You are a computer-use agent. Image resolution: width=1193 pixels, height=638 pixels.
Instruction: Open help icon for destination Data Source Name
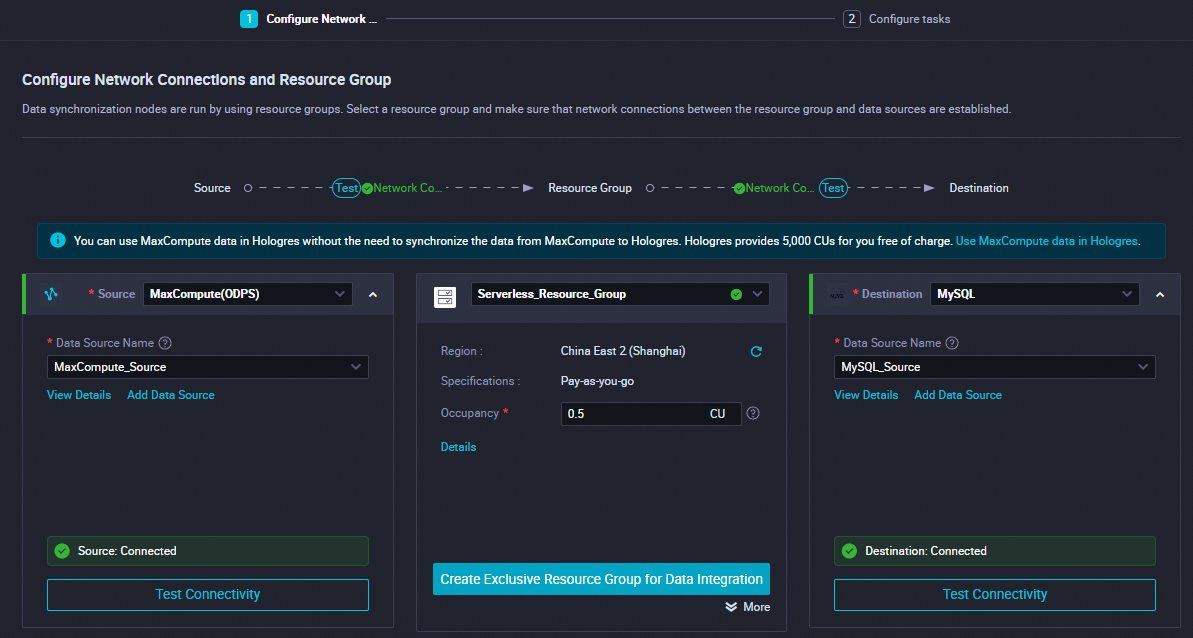coord(952,343)
